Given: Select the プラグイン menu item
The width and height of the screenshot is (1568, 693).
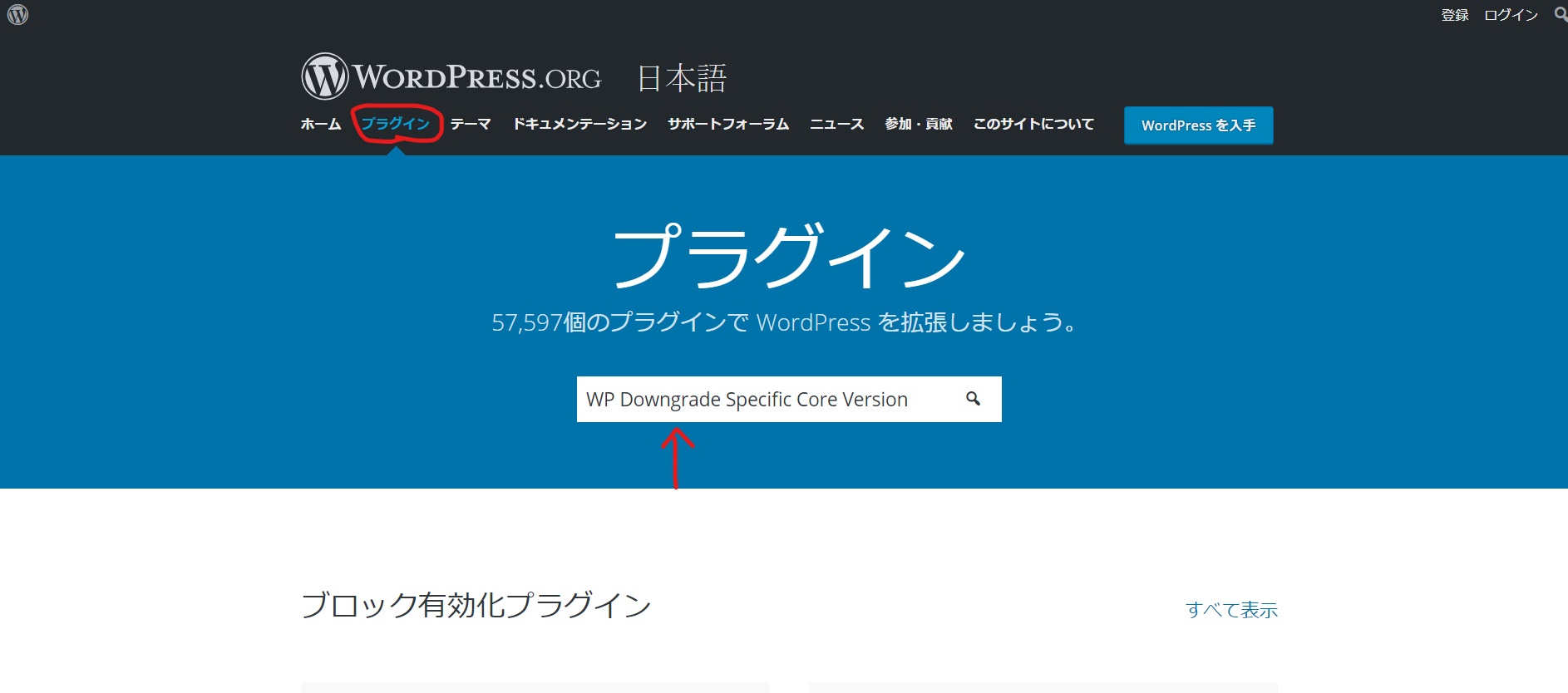Looking at the screenshot, I should click(x=396, y=124).
